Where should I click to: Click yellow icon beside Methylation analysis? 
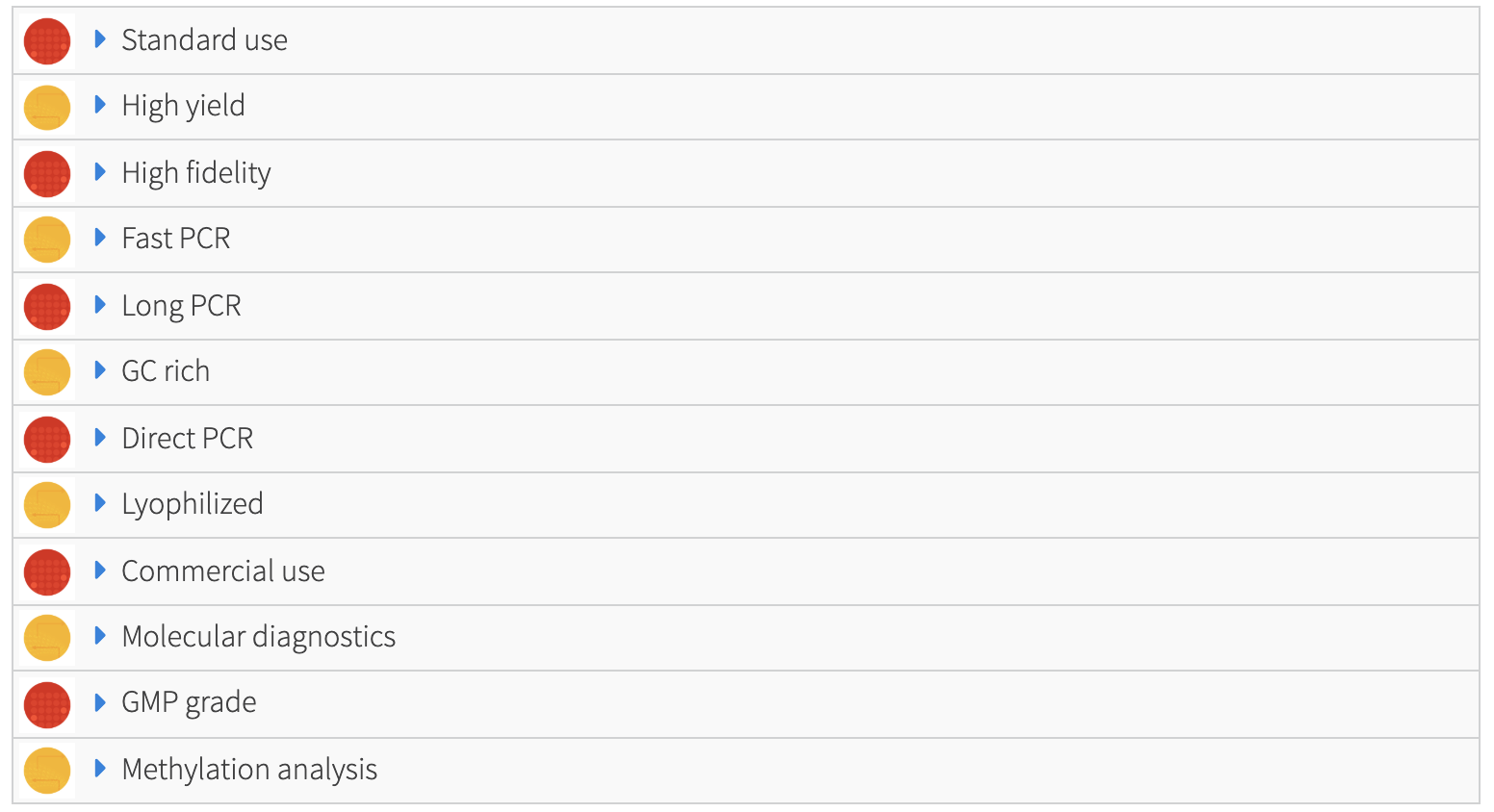click(47, 771)
